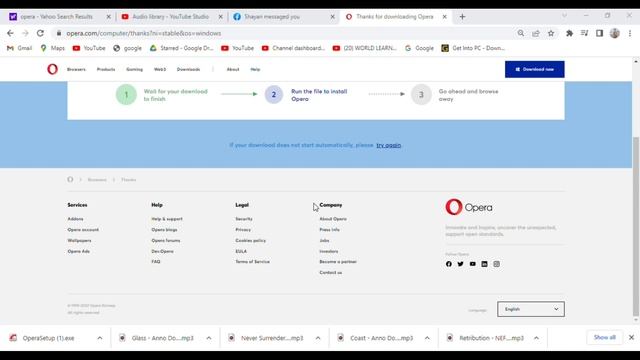Click the tab search chevron in the title bar

[x=564, y=16]
